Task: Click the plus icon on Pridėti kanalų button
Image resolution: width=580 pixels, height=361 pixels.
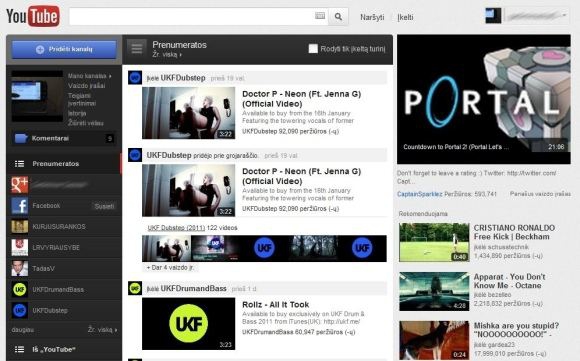Action: click(40, 49)
